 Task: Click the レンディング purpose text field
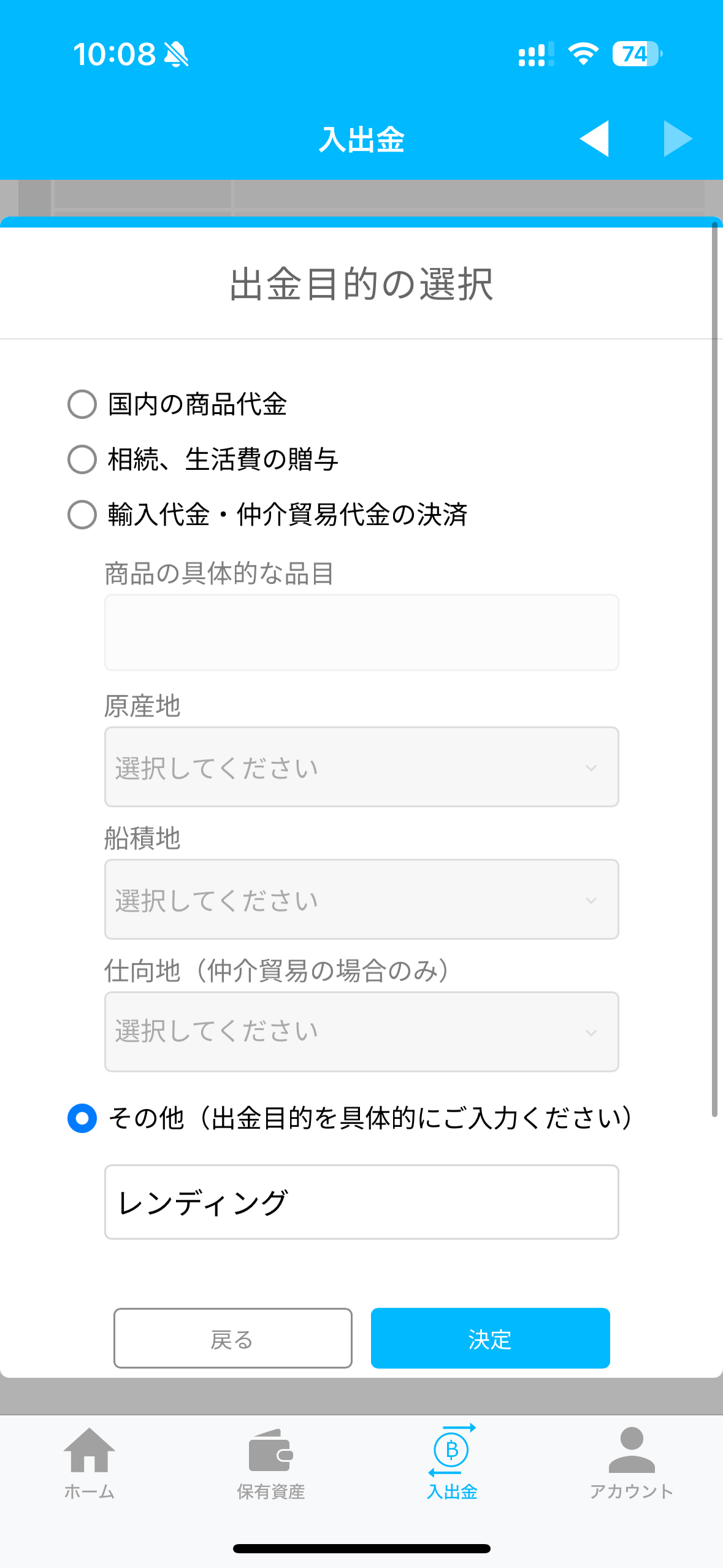361,1202
